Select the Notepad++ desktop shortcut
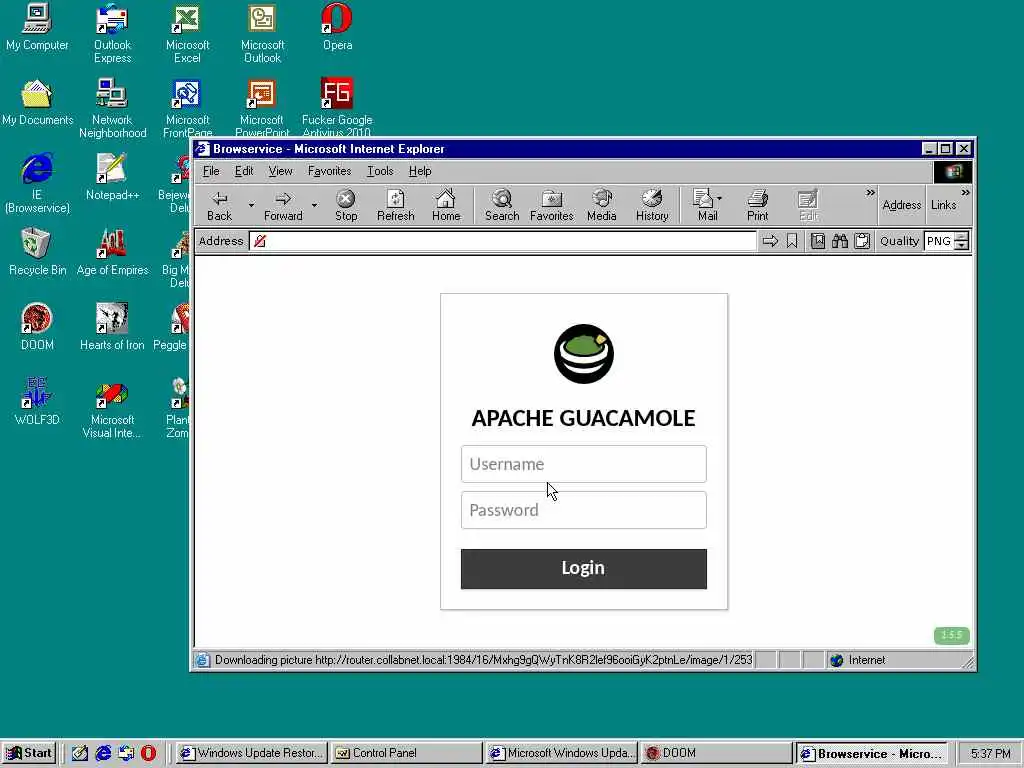The image size is (1024, 768). click(x=112, y=177)
